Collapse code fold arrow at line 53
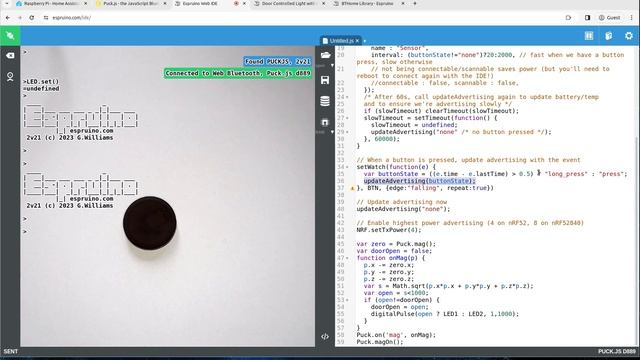Viewport: 640px width, 360px height. click(x=347, y=300)
